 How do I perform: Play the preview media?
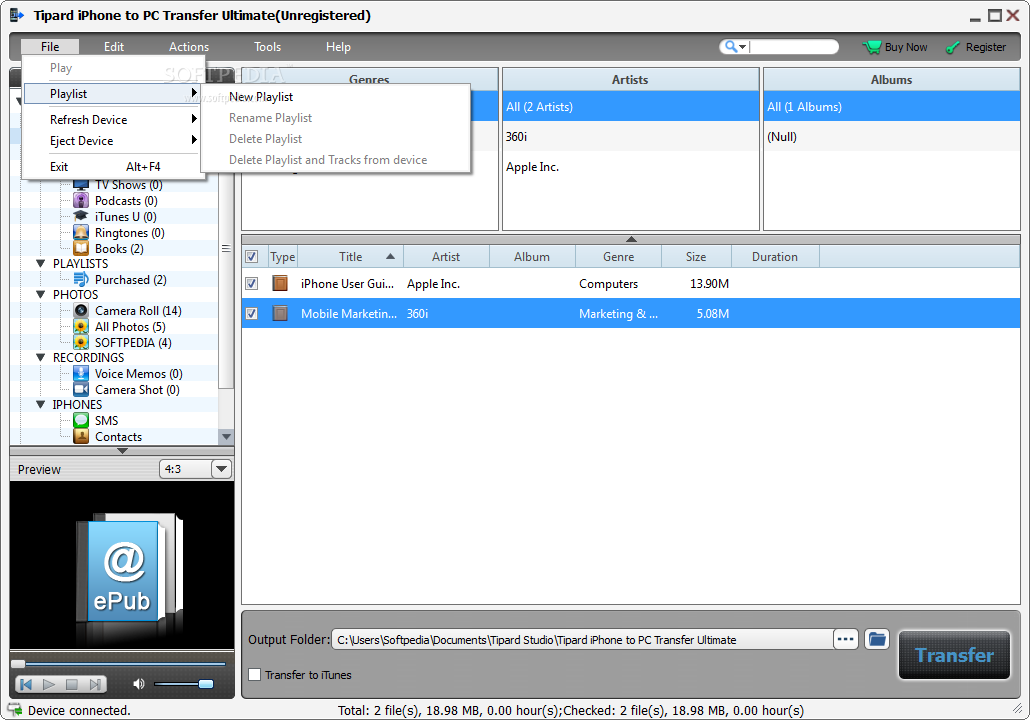point(49,685)
